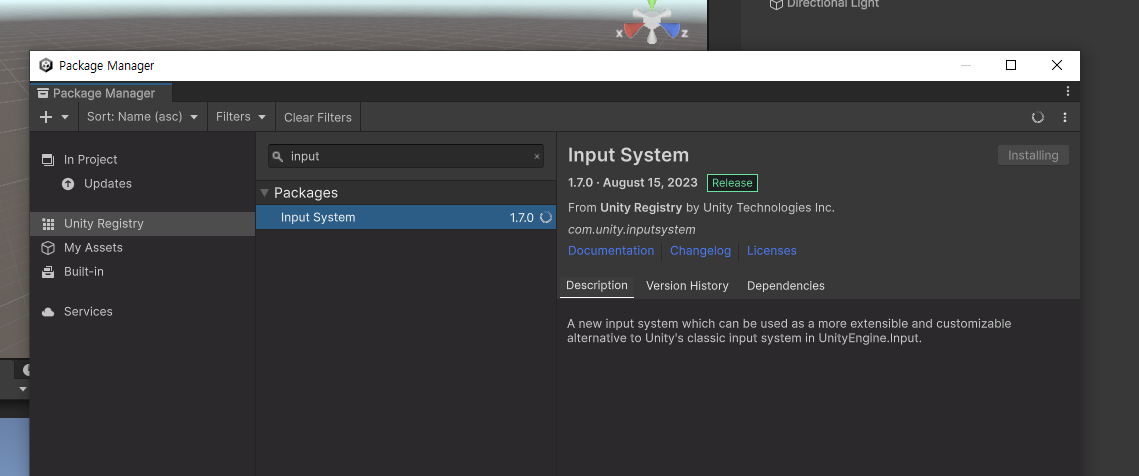Open the Changelog link
Viewport: 1139px width, 476px height.
click(700, 250)
